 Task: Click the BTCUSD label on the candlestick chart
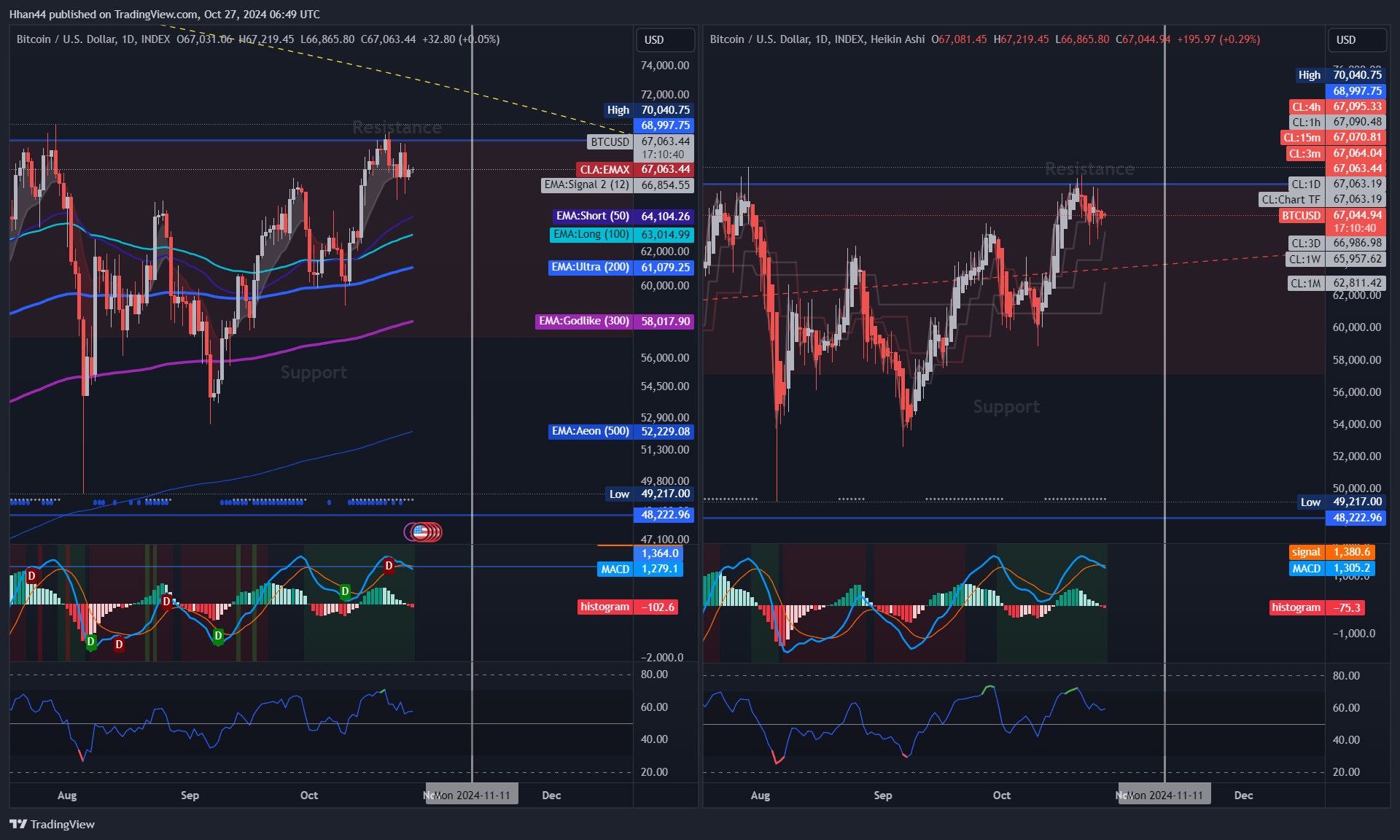click(610, 142)
